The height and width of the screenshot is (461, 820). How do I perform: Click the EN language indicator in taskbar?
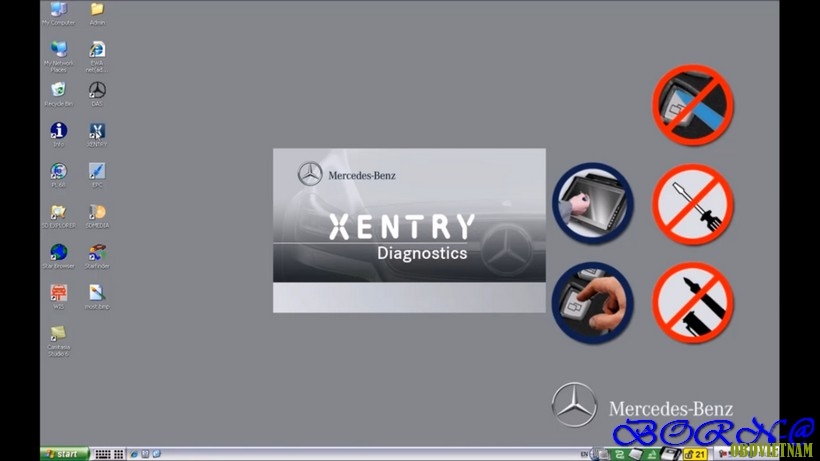point(584,454)
